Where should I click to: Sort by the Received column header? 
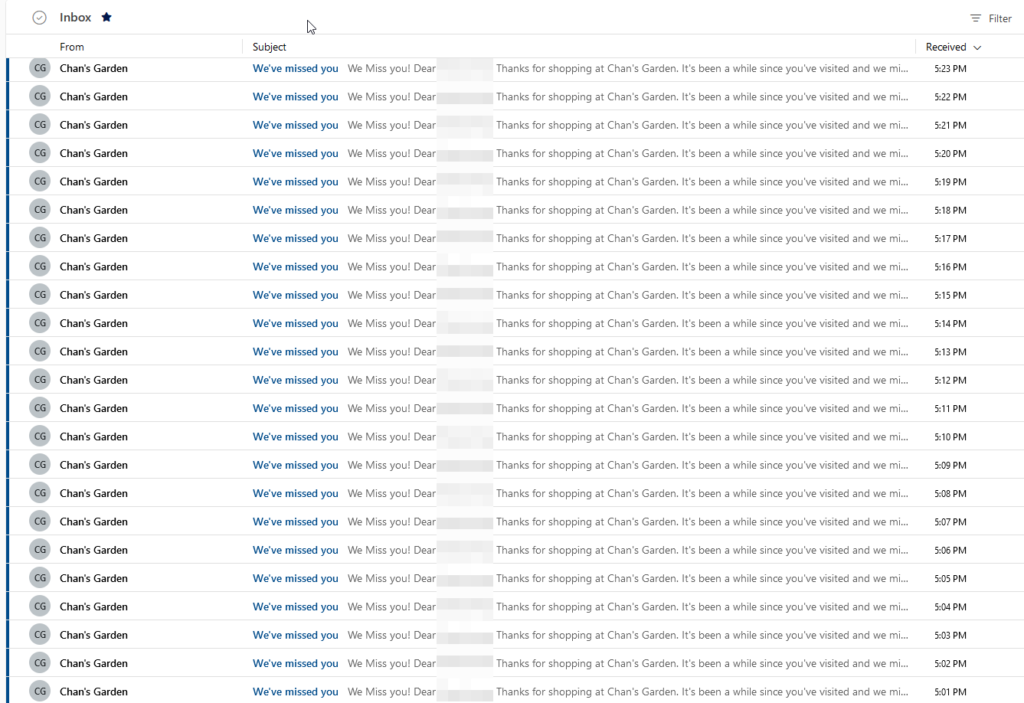(x=945, y=47)
